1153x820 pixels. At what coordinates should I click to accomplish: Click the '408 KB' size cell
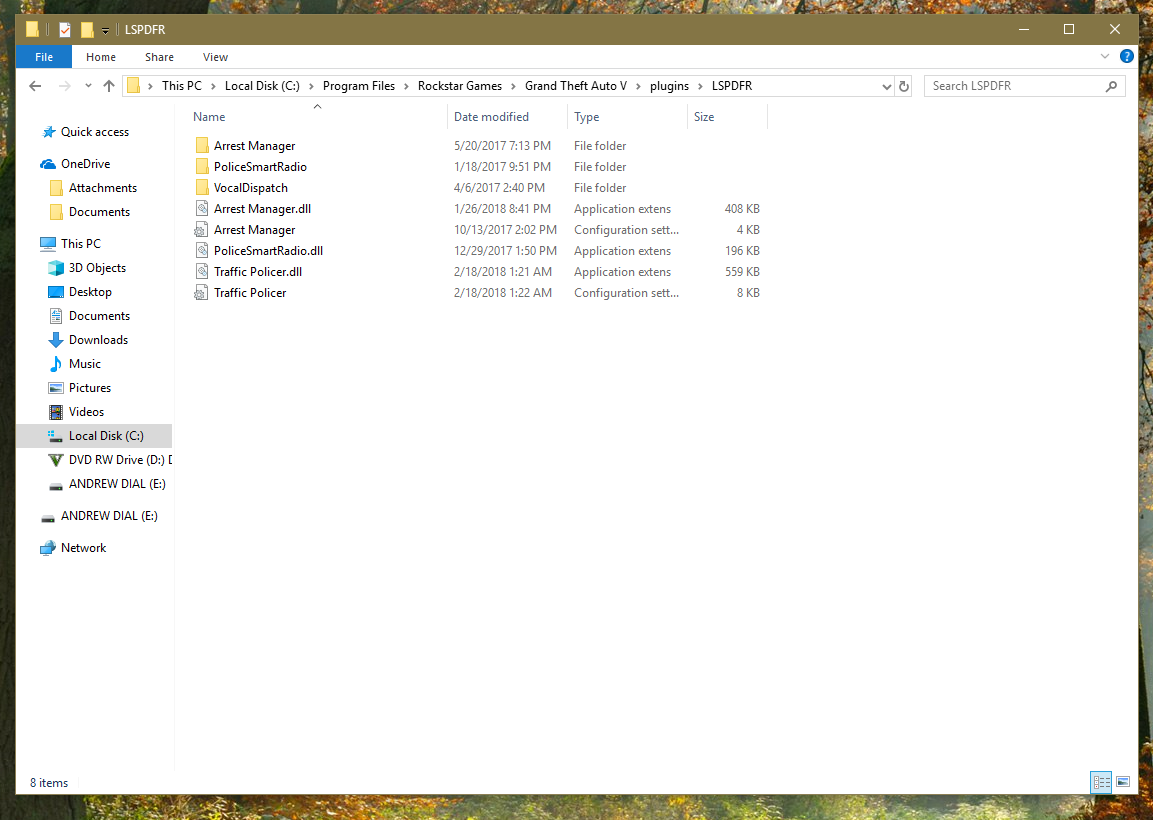click(742, 209)
